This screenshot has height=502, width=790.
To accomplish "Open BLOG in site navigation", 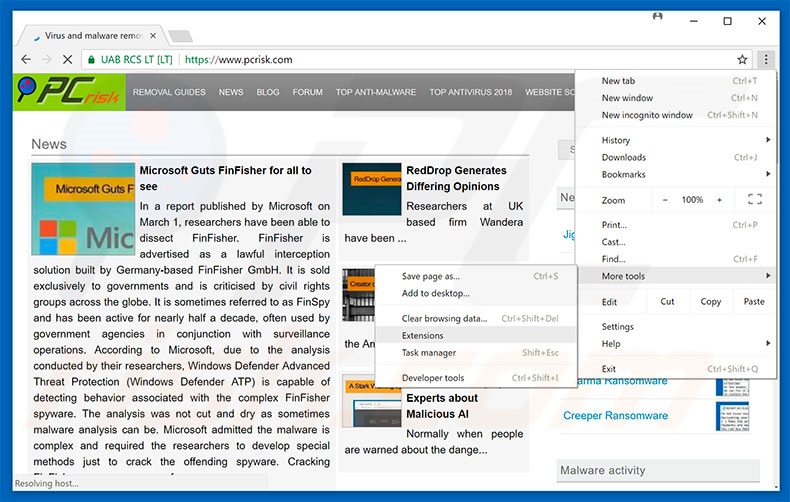I will click(x=268, y=92).
